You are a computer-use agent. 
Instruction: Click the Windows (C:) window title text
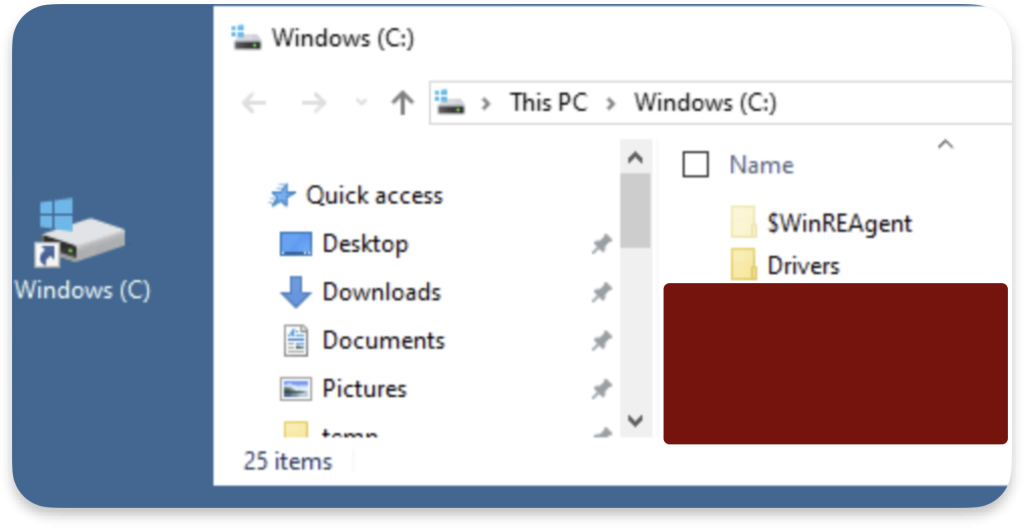click(343, 39)
